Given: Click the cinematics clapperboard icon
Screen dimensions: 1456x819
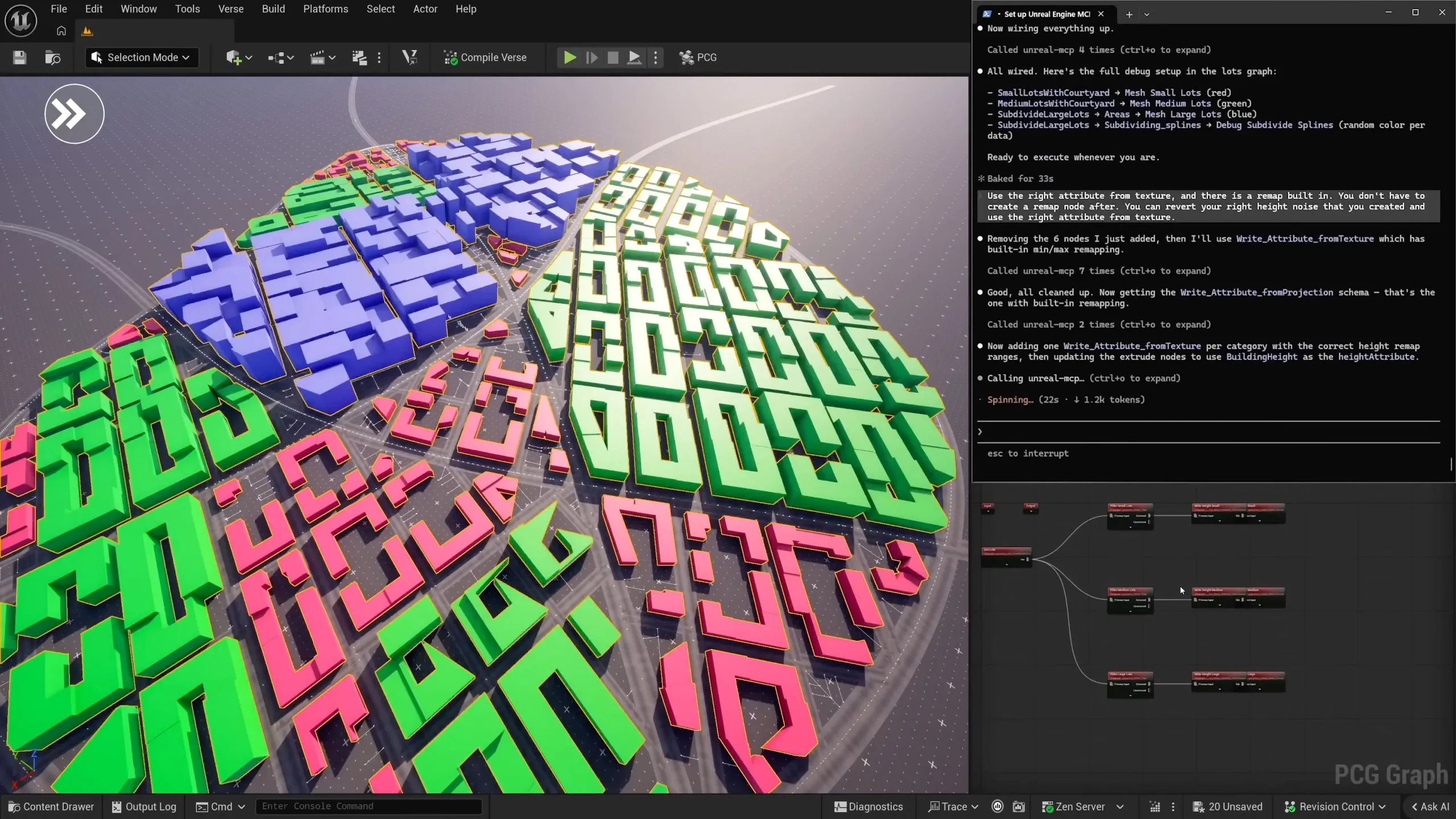Looking at the screenshot, I should point(317,57).
